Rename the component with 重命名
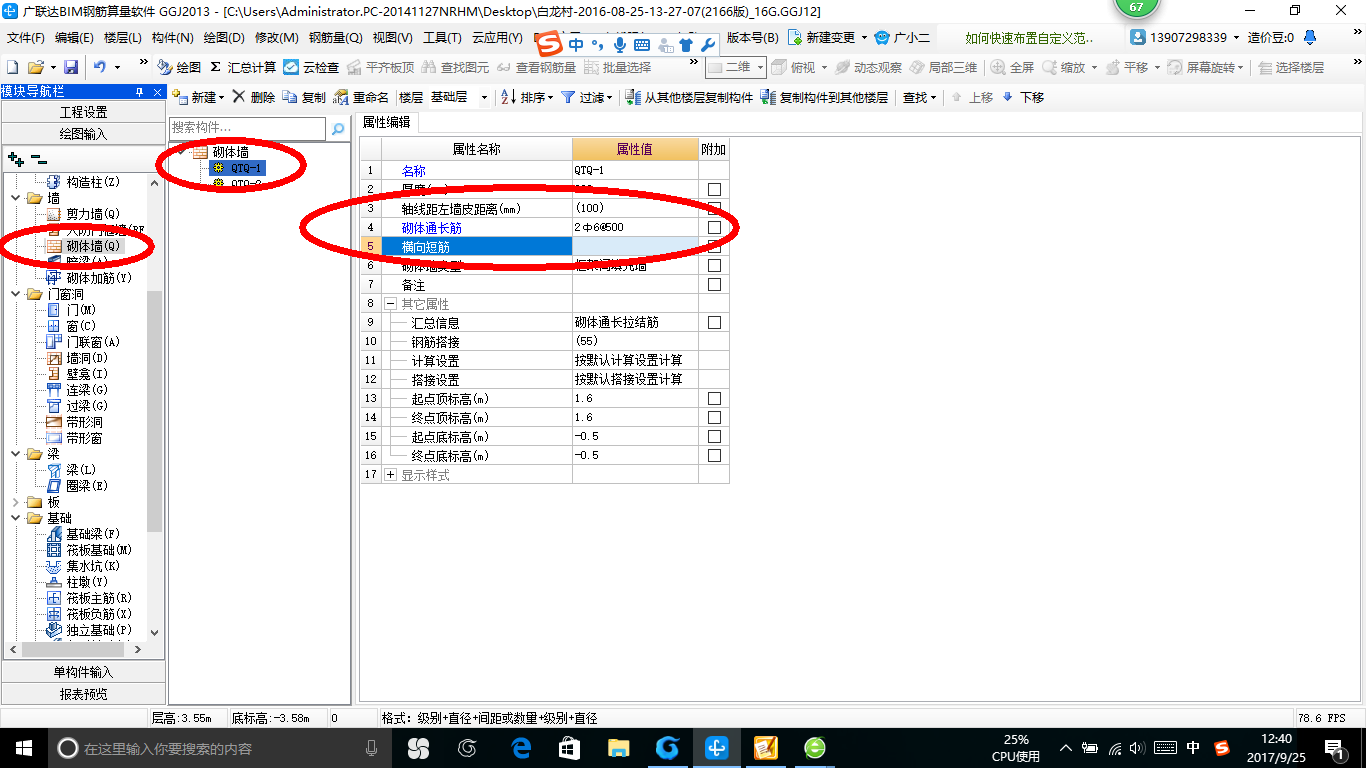Screen dimensions: 1366x768 361,97
